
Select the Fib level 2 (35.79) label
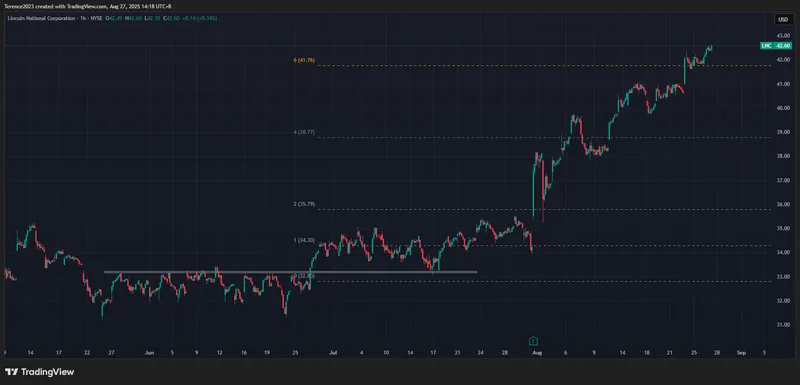pyautogui.click(x=304, y=204)
